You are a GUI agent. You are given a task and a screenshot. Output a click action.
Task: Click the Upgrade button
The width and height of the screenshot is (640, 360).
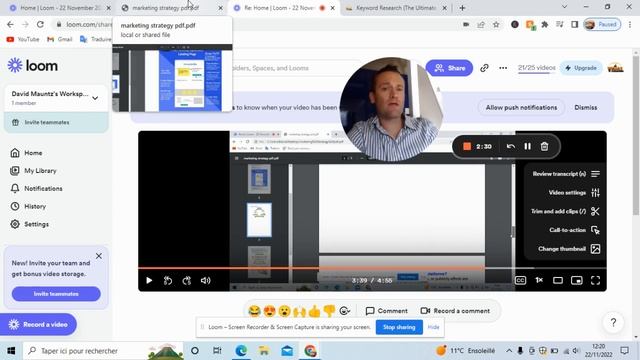click(x=581, y=68)
